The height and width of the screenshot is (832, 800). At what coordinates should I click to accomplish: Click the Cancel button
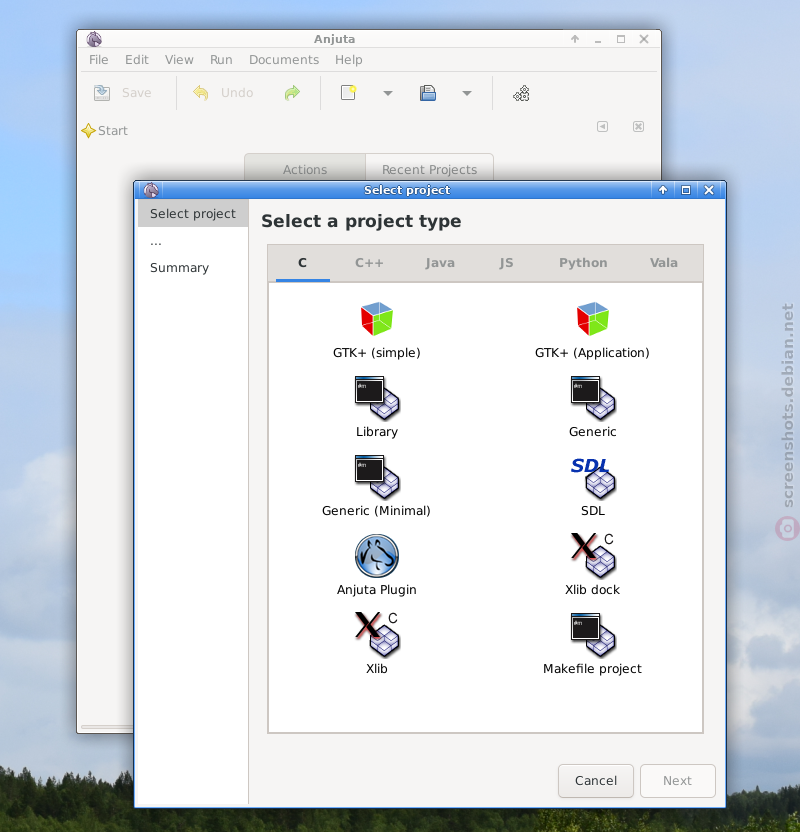[596, 781]
